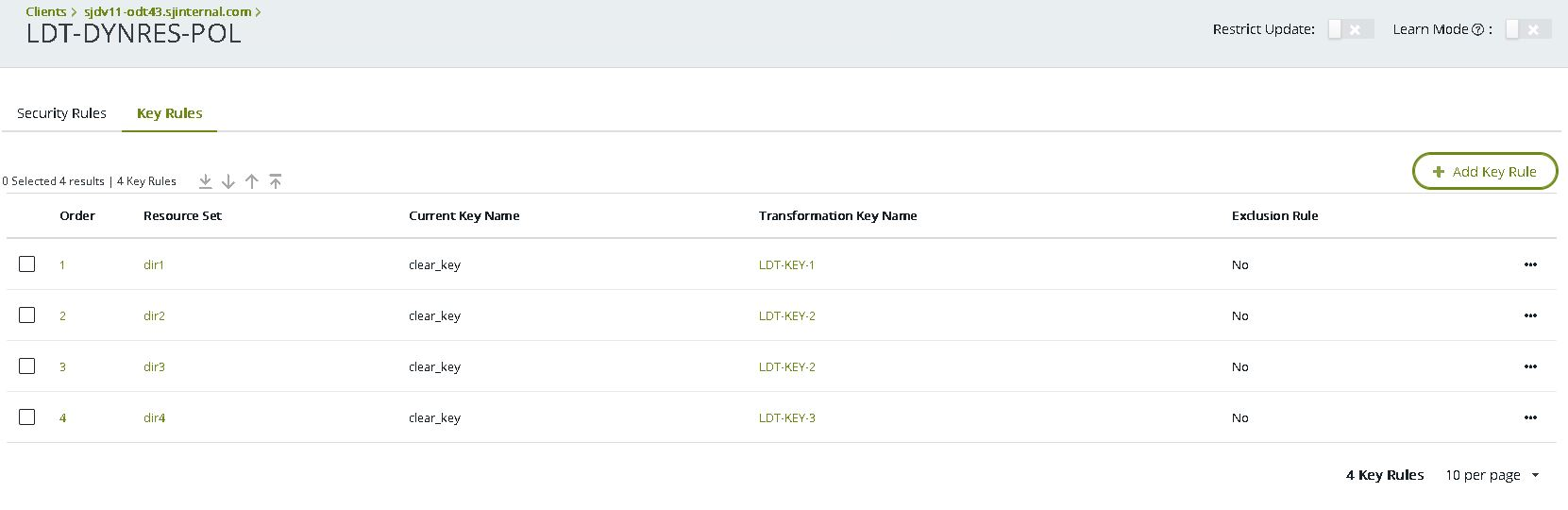Click the Learn Mode help question icon
This screenshot has height=510, width=1568.
pyautogui.click(x=1477, y=30)
